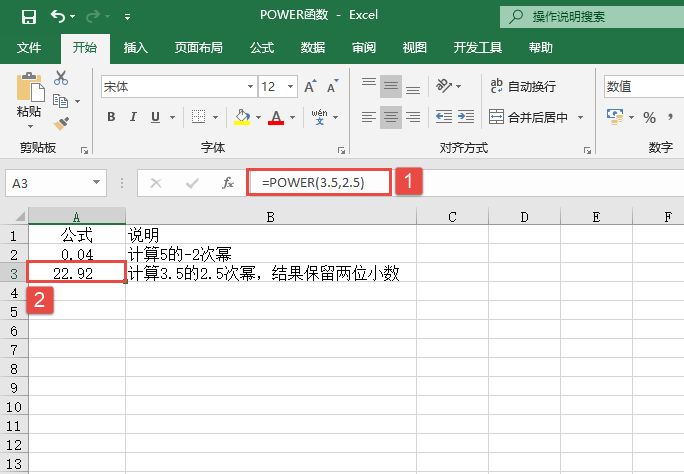Click the Cut scissors icon
This screenshot has height=474, width=684.
pyautogui.click(x=61, y=78)
